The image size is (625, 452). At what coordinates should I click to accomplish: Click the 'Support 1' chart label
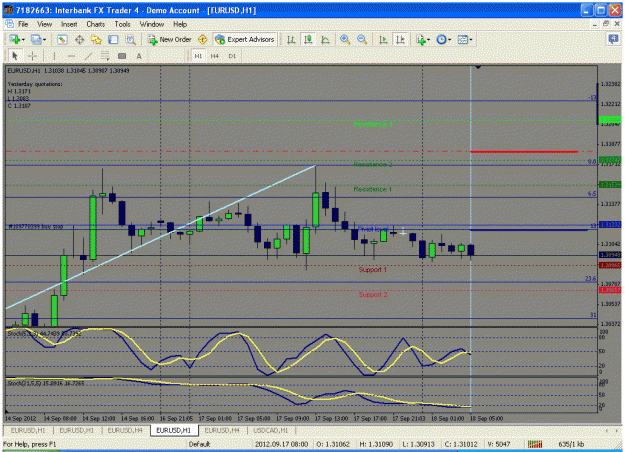373,270
